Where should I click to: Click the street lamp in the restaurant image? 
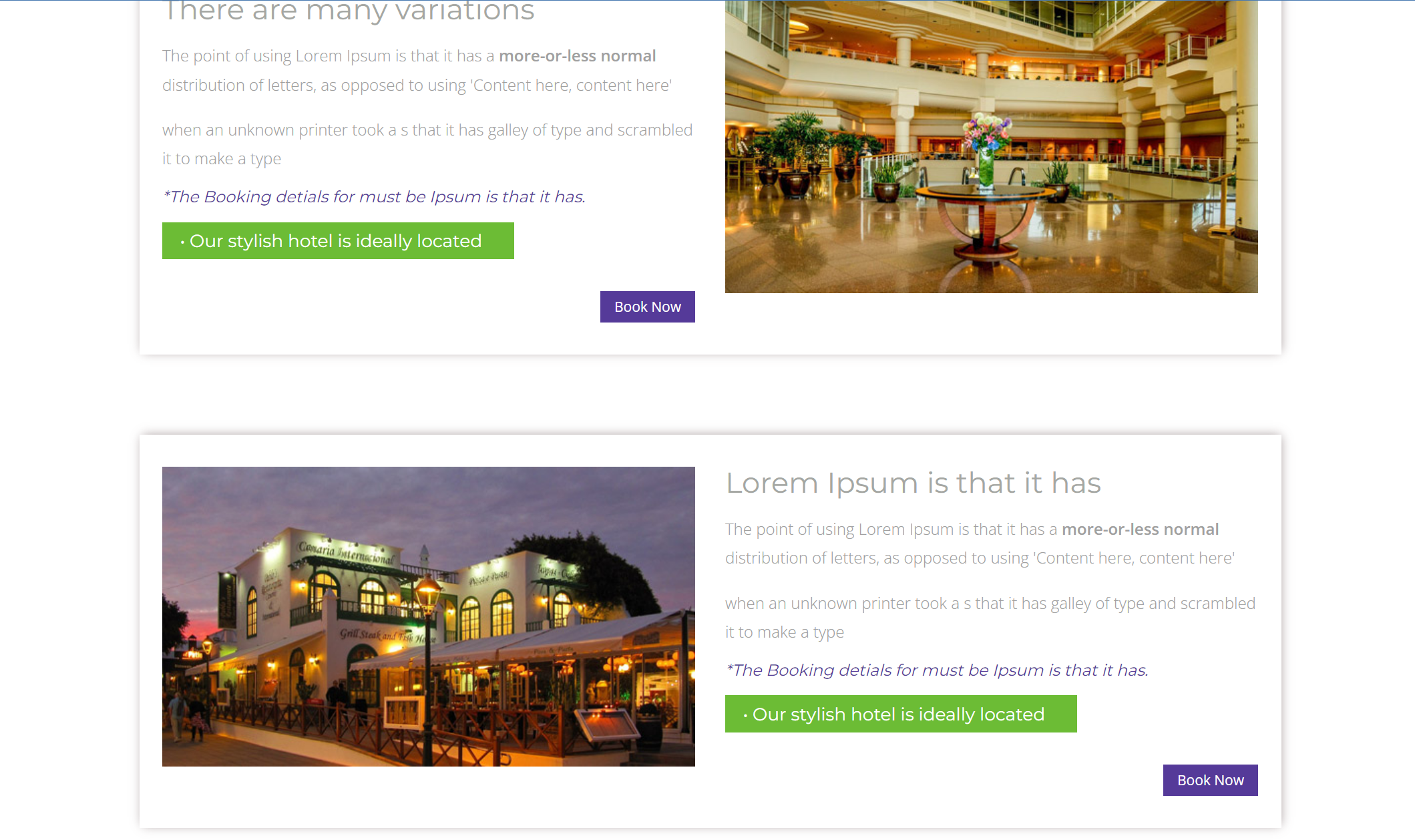pyautogui.click(x=428, y=594)
